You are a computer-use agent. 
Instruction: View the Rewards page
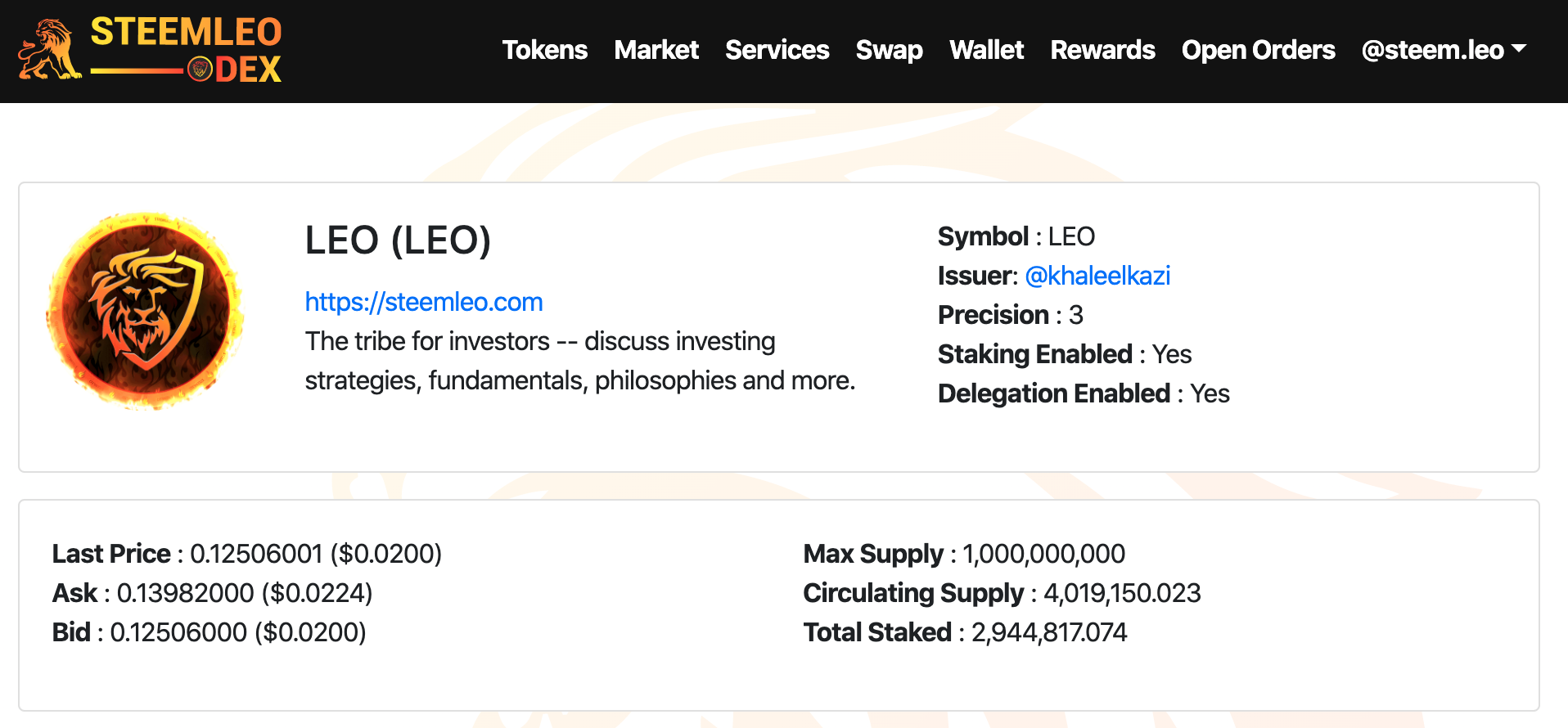(1103, 50)
